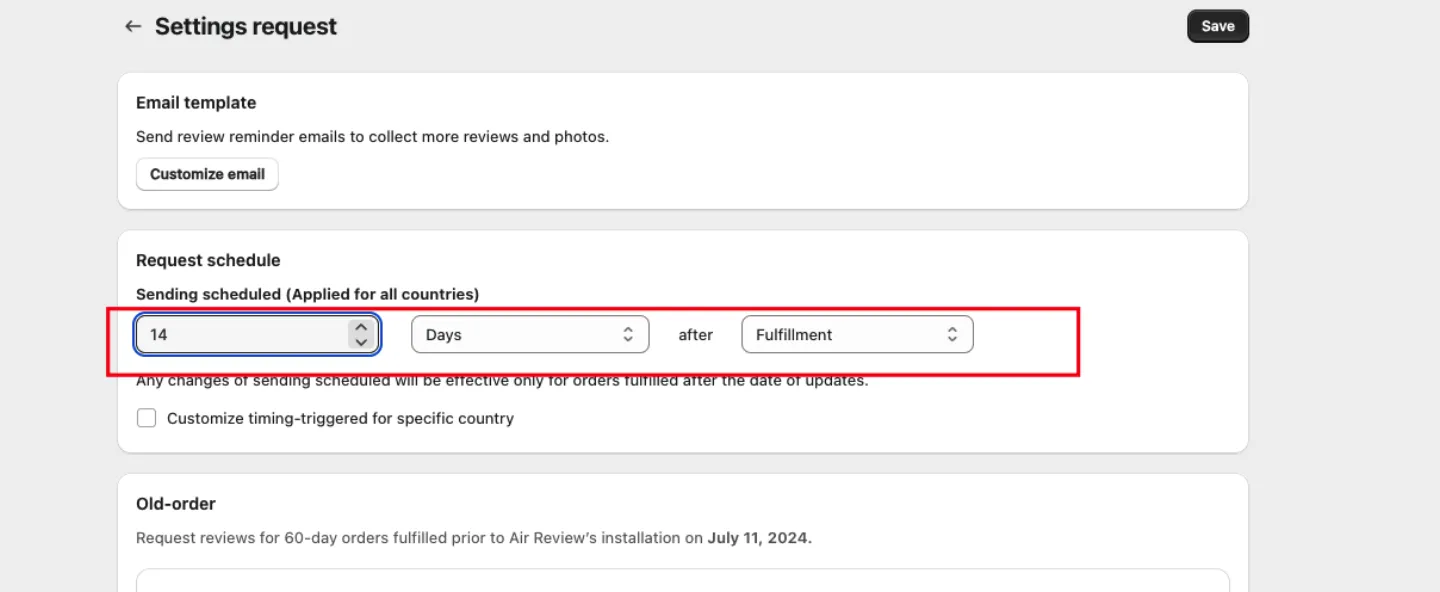
Task: Open the Days unit dropdown
Action: [x=530, y=334]
